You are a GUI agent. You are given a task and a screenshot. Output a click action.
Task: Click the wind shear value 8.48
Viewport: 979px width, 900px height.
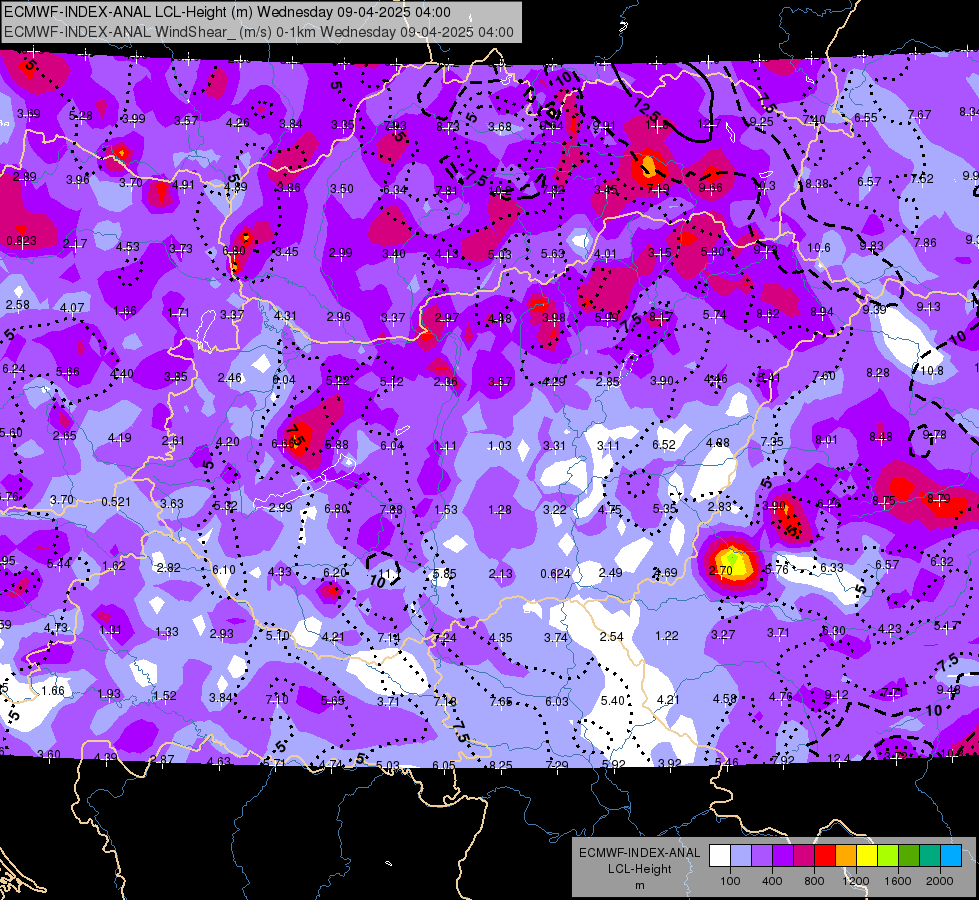[880, 437]
